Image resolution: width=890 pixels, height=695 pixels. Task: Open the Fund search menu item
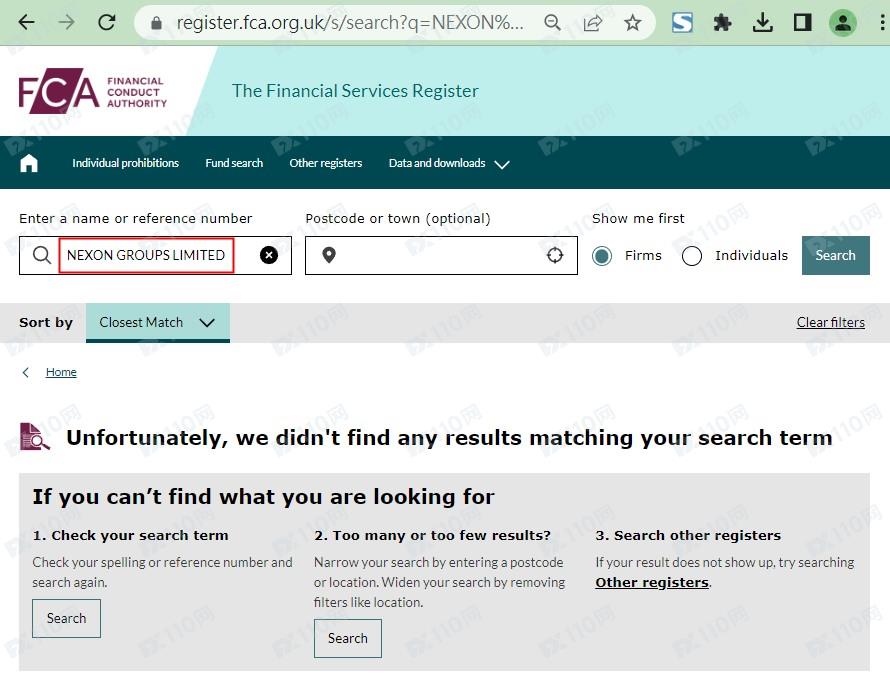(x=234, y=163)
